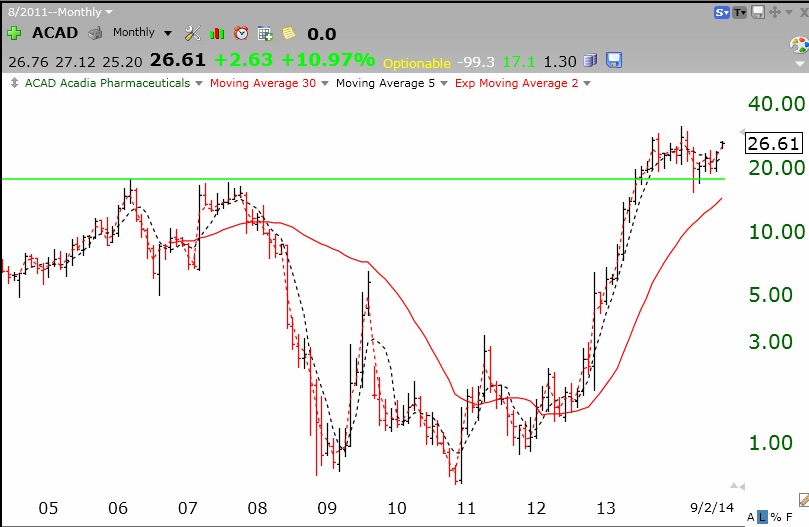This screenshot has height=527, width=809.
Task: Open Moving Average 30 dropdown arrow
Action: [x=325, y=83]
